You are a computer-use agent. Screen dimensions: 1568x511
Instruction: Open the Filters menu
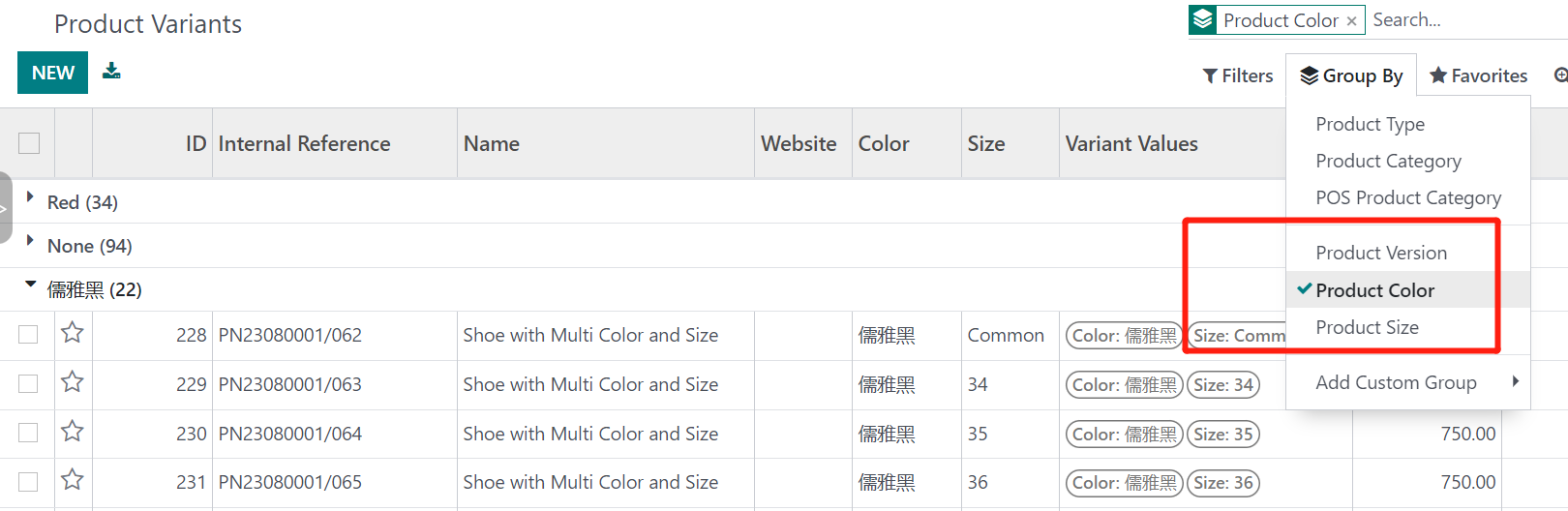click(x=1238, y=75)
